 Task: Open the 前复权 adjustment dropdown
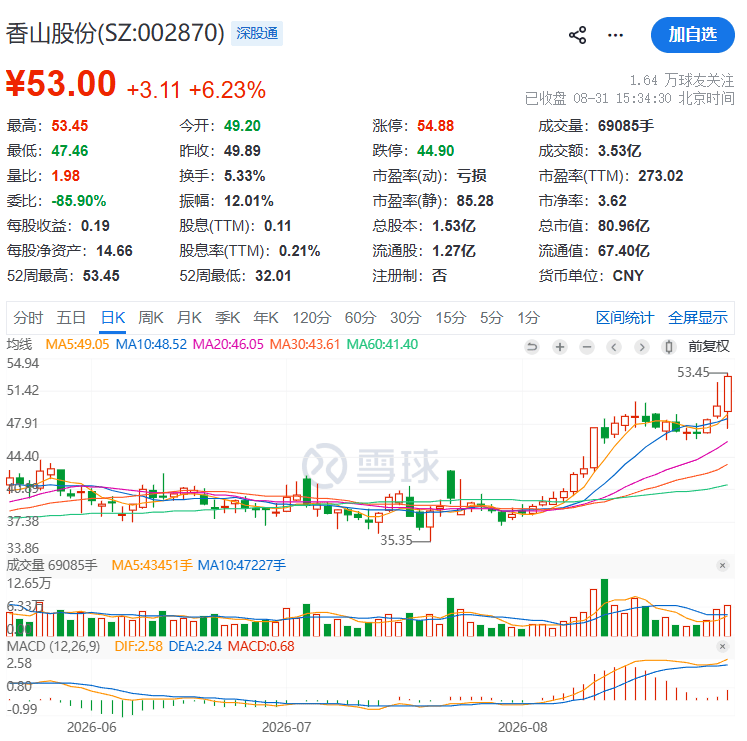708,346
